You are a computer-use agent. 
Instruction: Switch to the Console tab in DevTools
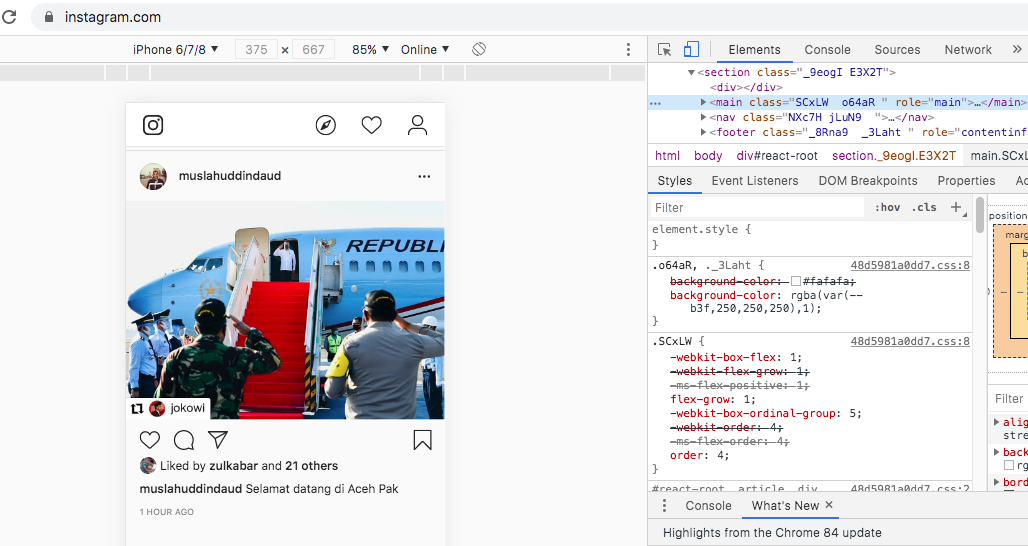pyautogui.click(x=827, y=49)
